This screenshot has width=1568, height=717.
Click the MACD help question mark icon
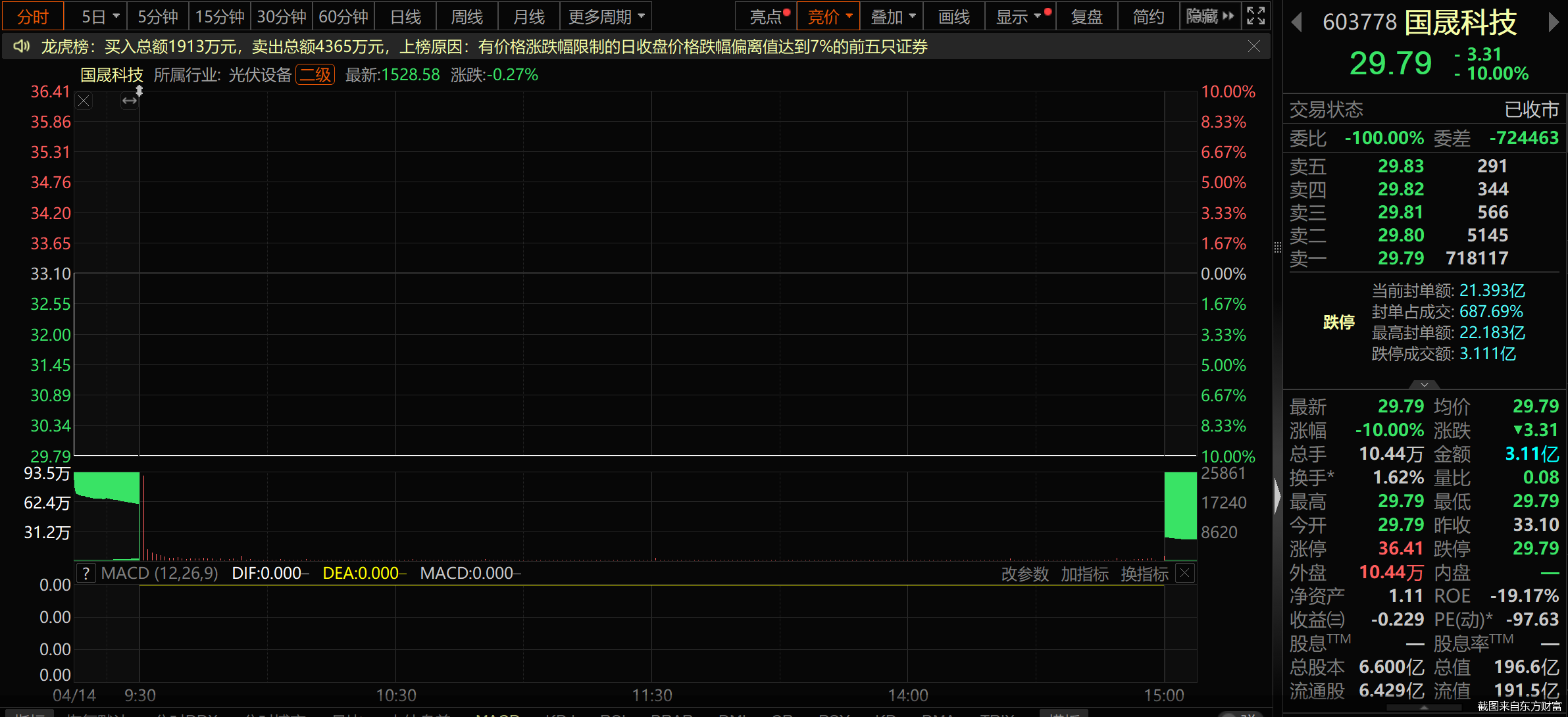[x=86, y=574]
